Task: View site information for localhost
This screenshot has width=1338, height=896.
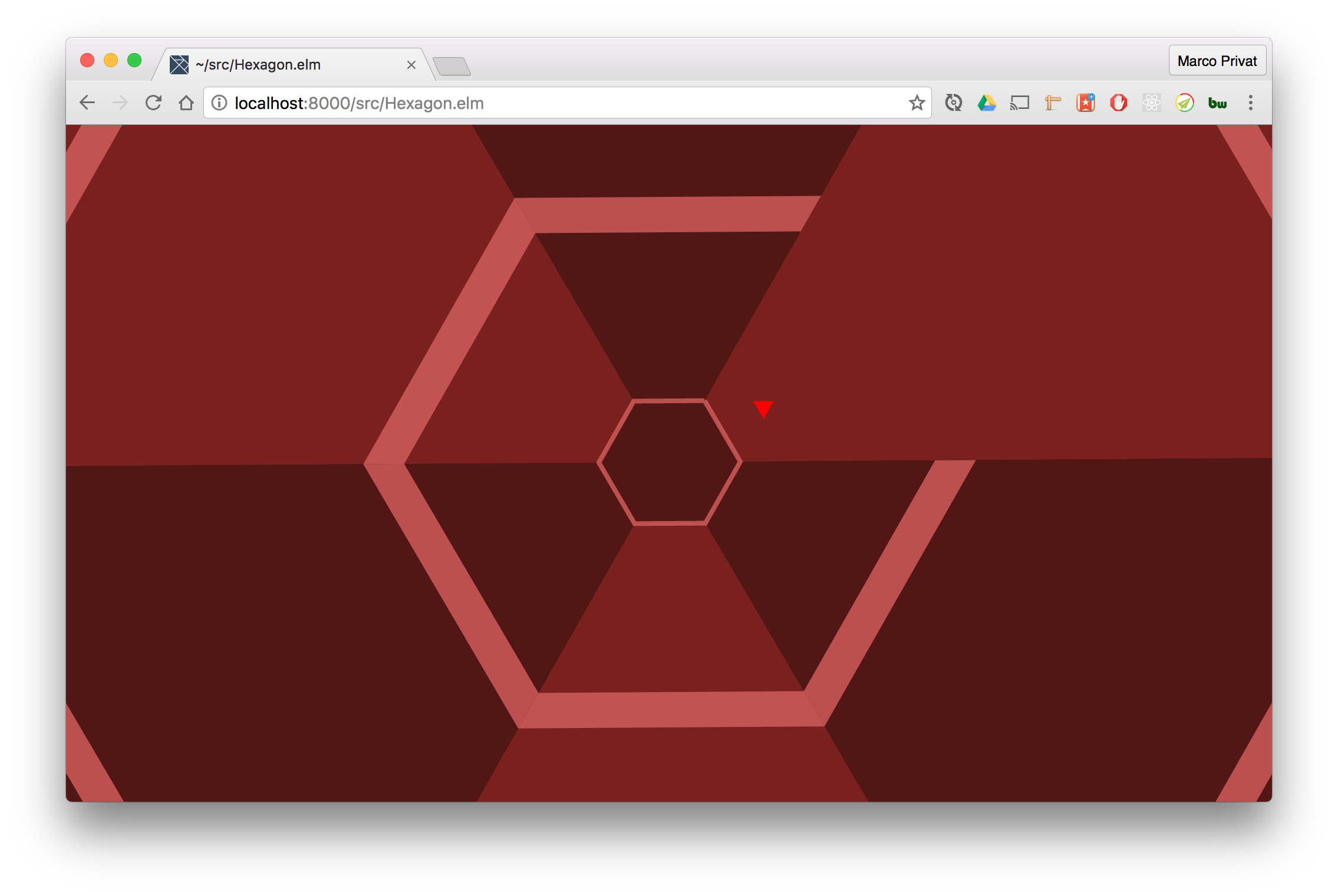Action: pyautogui.click(x=219, y=103)
